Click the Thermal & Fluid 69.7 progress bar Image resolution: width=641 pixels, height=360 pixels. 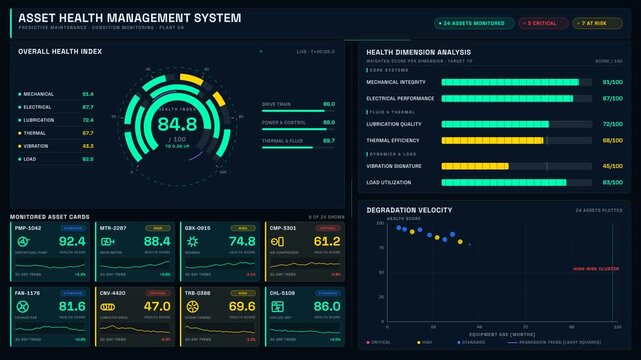[298, 148]
